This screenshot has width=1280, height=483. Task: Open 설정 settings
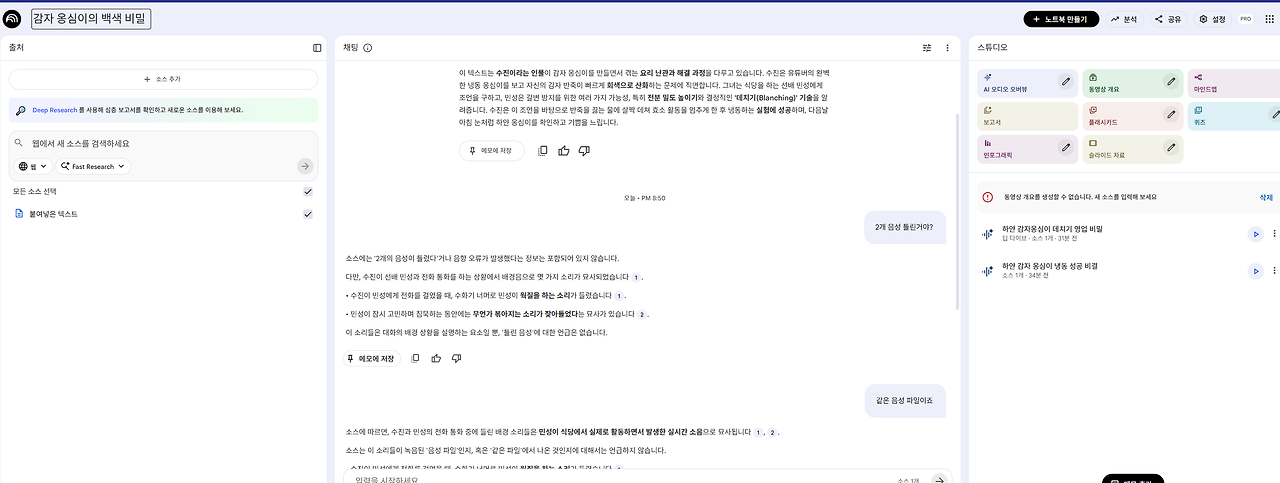1212,19
